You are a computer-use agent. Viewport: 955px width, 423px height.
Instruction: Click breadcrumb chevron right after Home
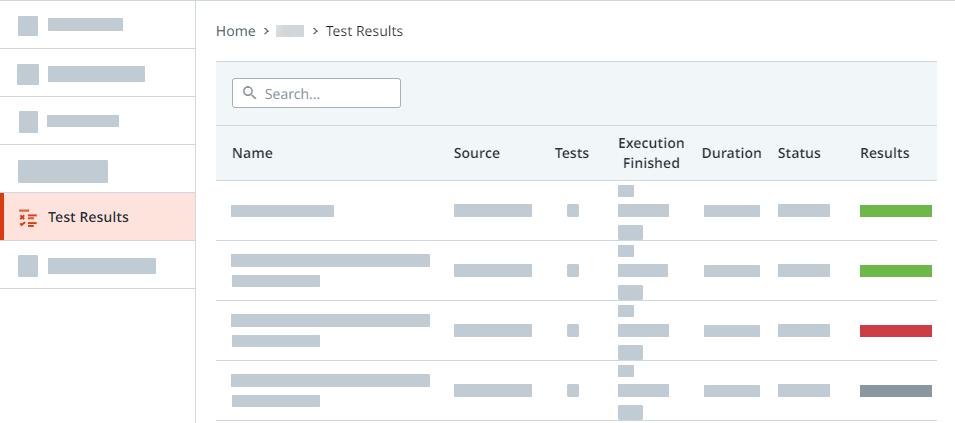click(x=266, y=31)
